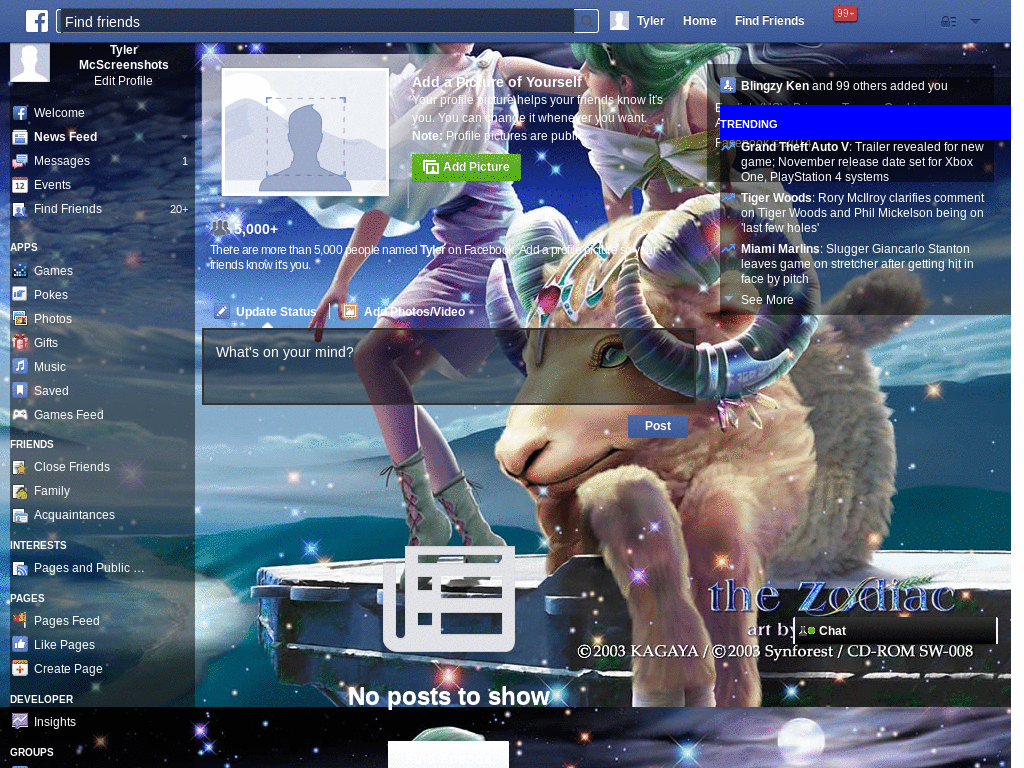
Task: Open the Edit Profile link
Action: coord(123,81)
